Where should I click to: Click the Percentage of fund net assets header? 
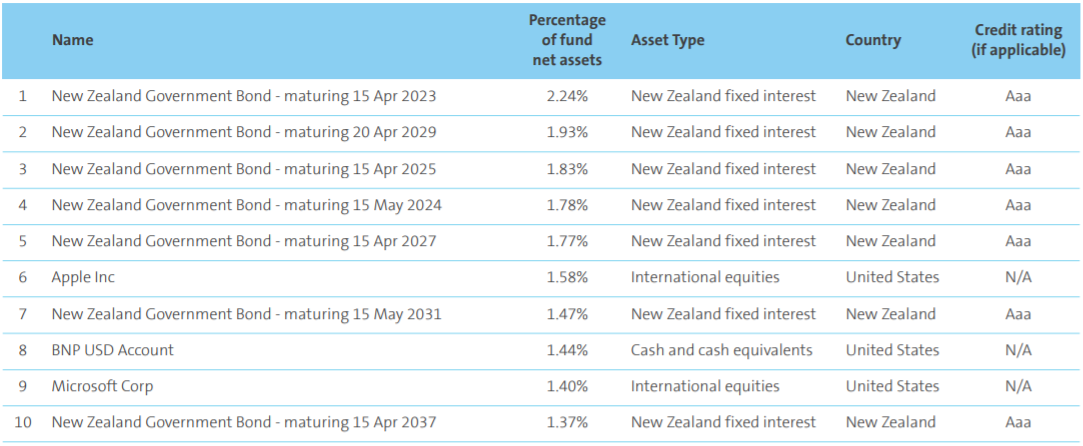tap(567, 41)
